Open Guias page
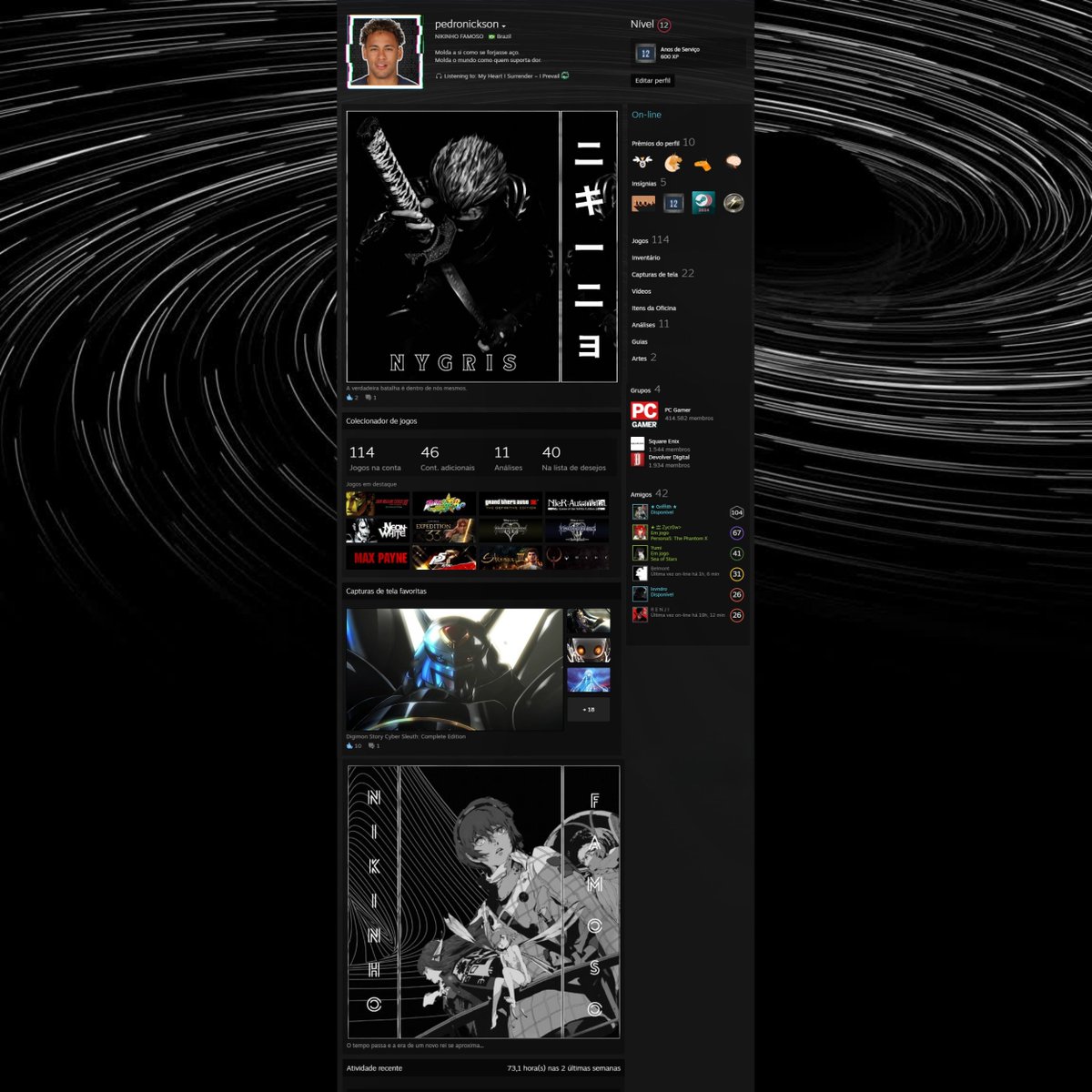This screenshot has width=1092, height=1092. click(x=640, y=341)
